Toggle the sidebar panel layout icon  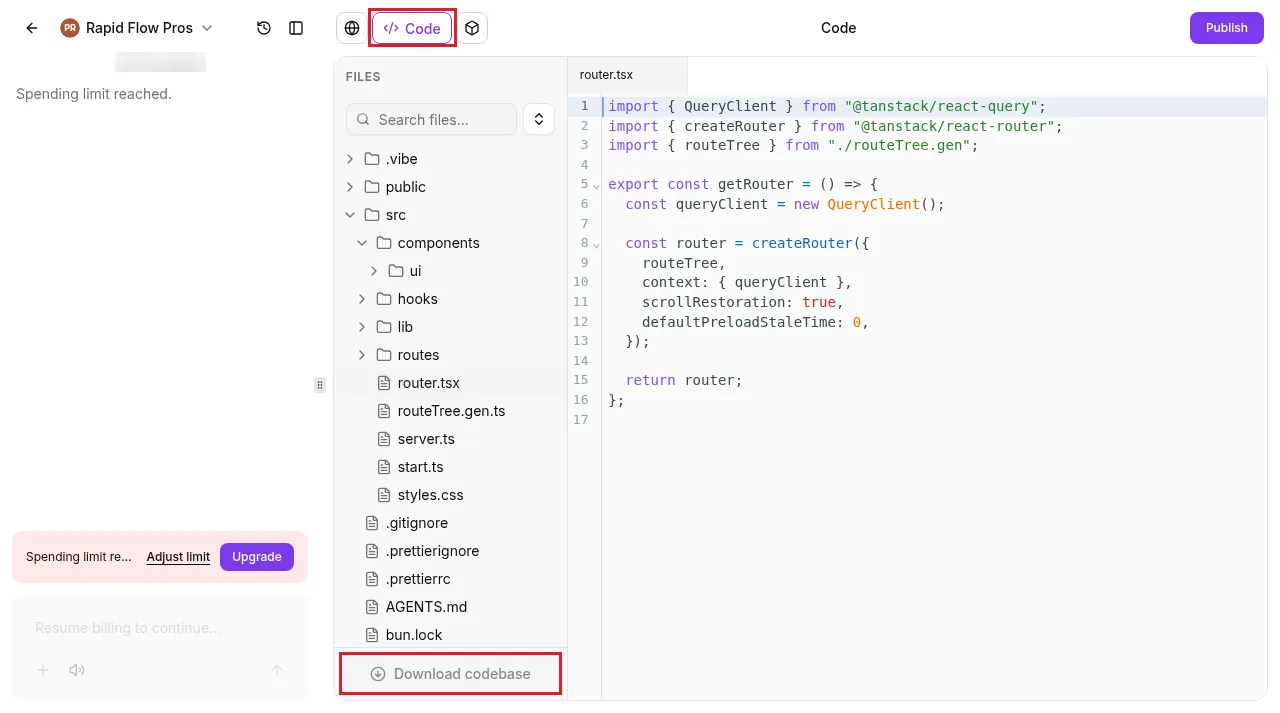(x=296, y=28)
